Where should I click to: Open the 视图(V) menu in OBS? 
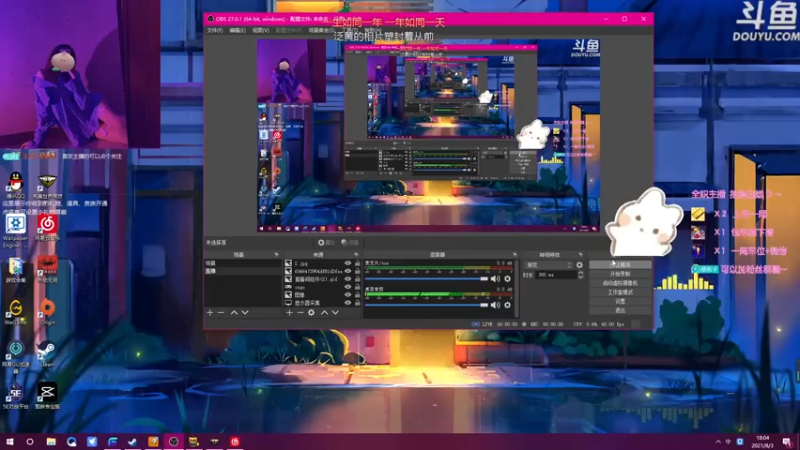click(260, 31)
